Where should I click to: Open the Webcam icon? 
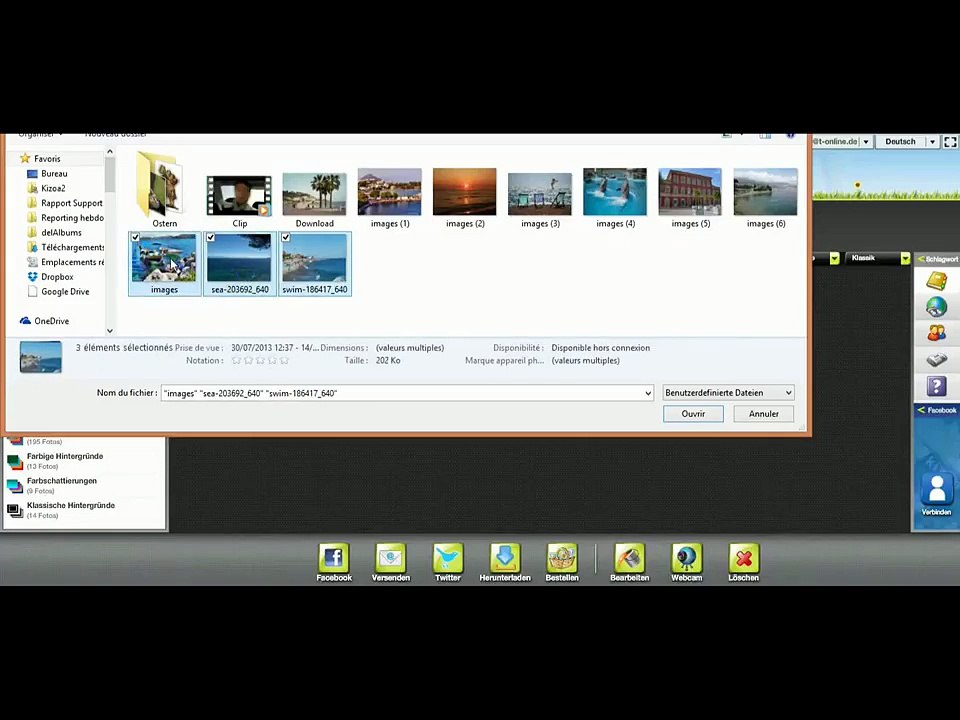coord(686,558)
